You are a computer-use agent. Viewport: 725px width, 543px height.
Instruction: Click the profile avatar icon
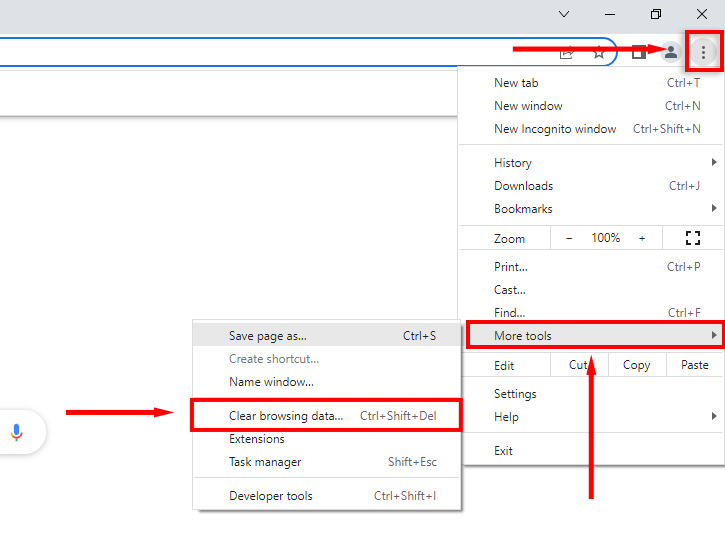tap(670, 52)
